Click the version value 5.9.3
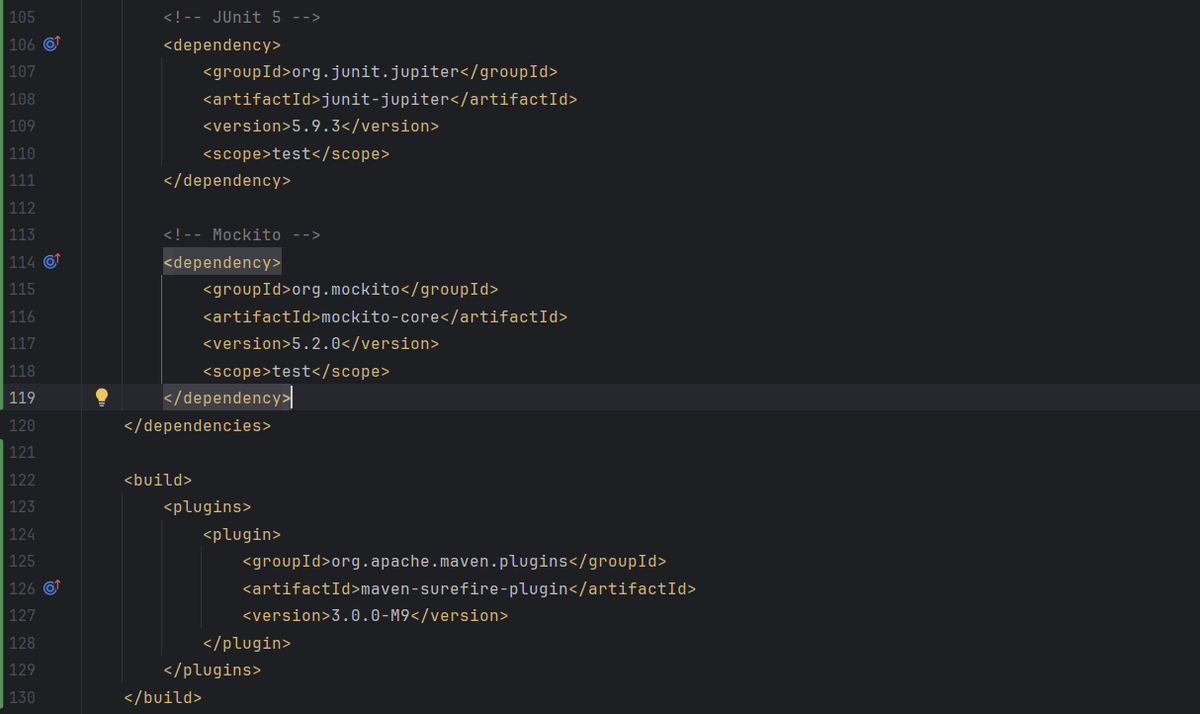Screen dimensions: 1200x714 point(315,126)
